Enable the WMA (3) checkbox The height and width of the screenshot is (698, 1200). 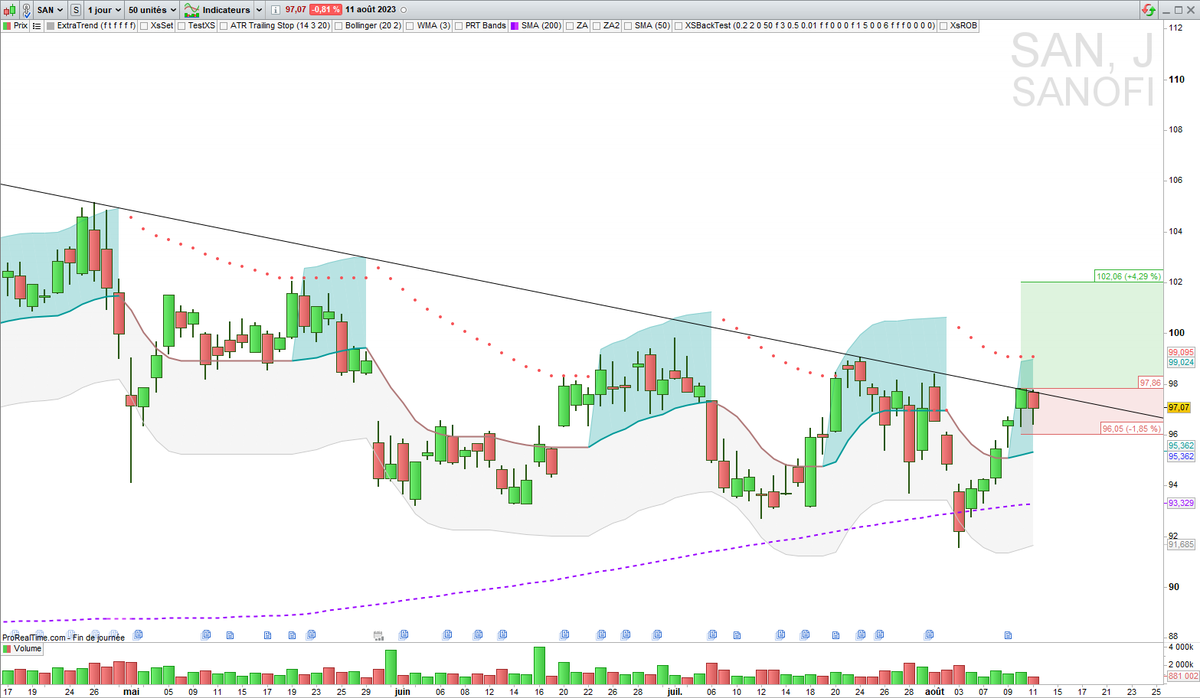pos(410,25)
